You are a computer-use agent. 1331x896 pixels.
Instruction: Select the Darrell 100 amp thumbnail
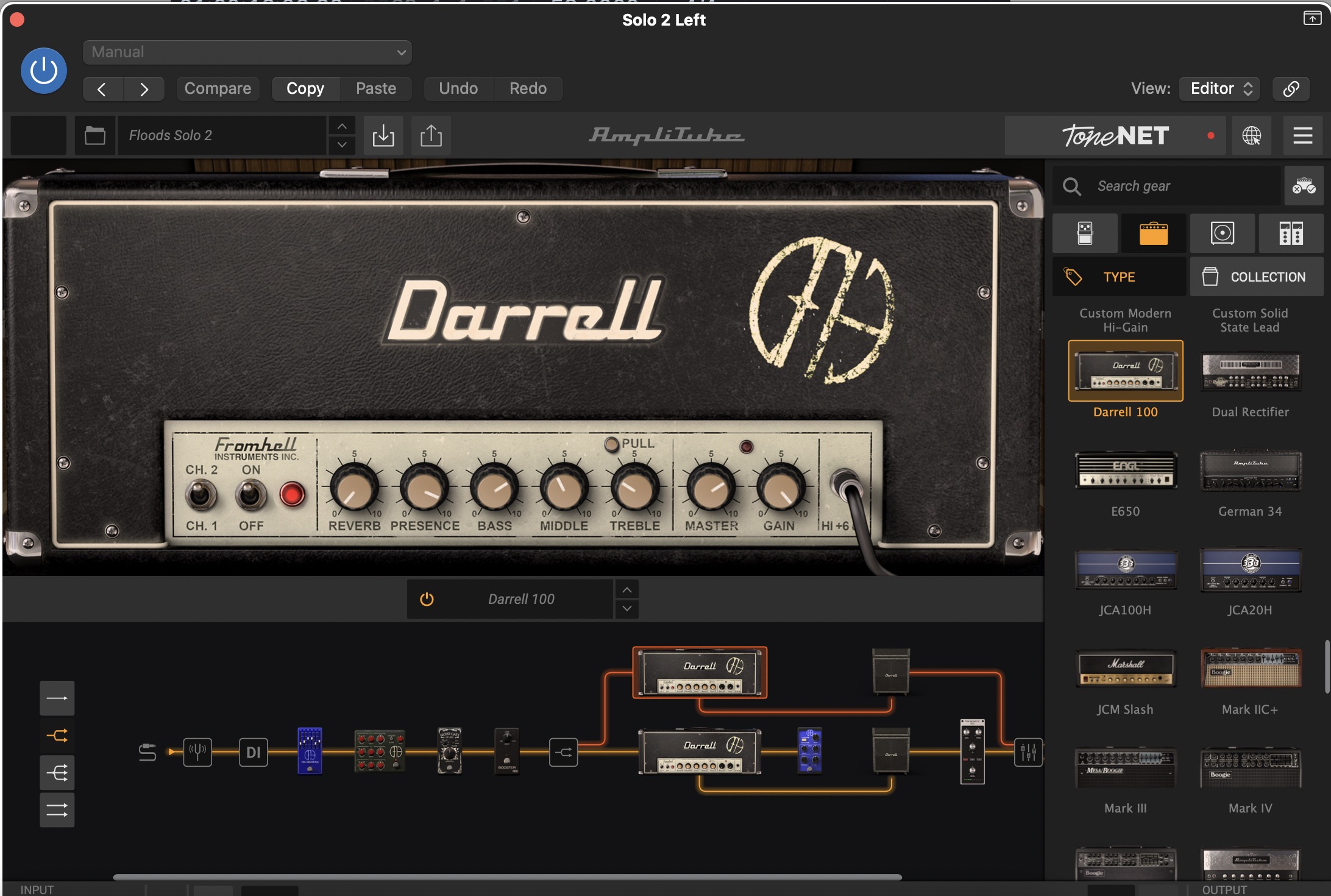click(x=1126, y=371)
